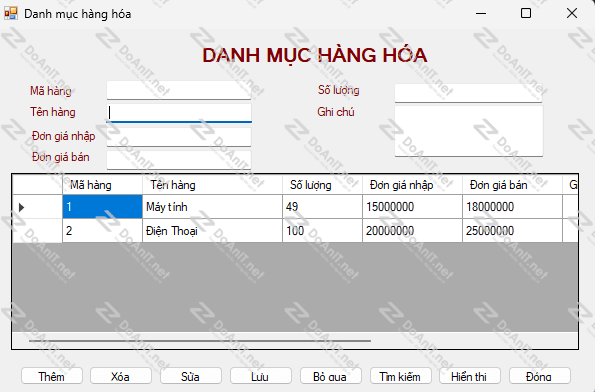Maximize the Danh mục hàng hóa window
Viewport: 595px width, 392px height.
pos(526,13)
